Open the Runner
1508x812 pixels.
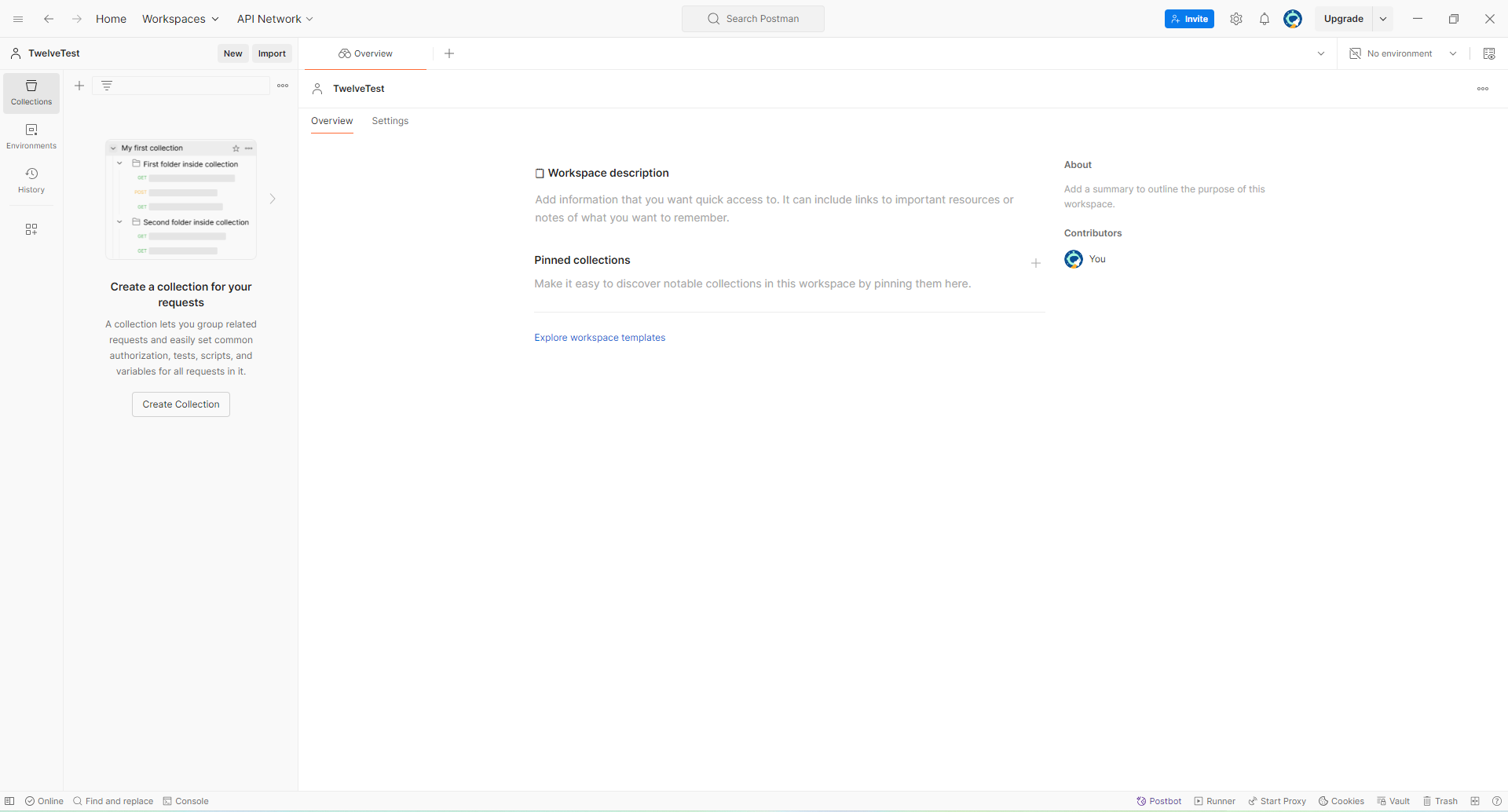(1214, 801)
